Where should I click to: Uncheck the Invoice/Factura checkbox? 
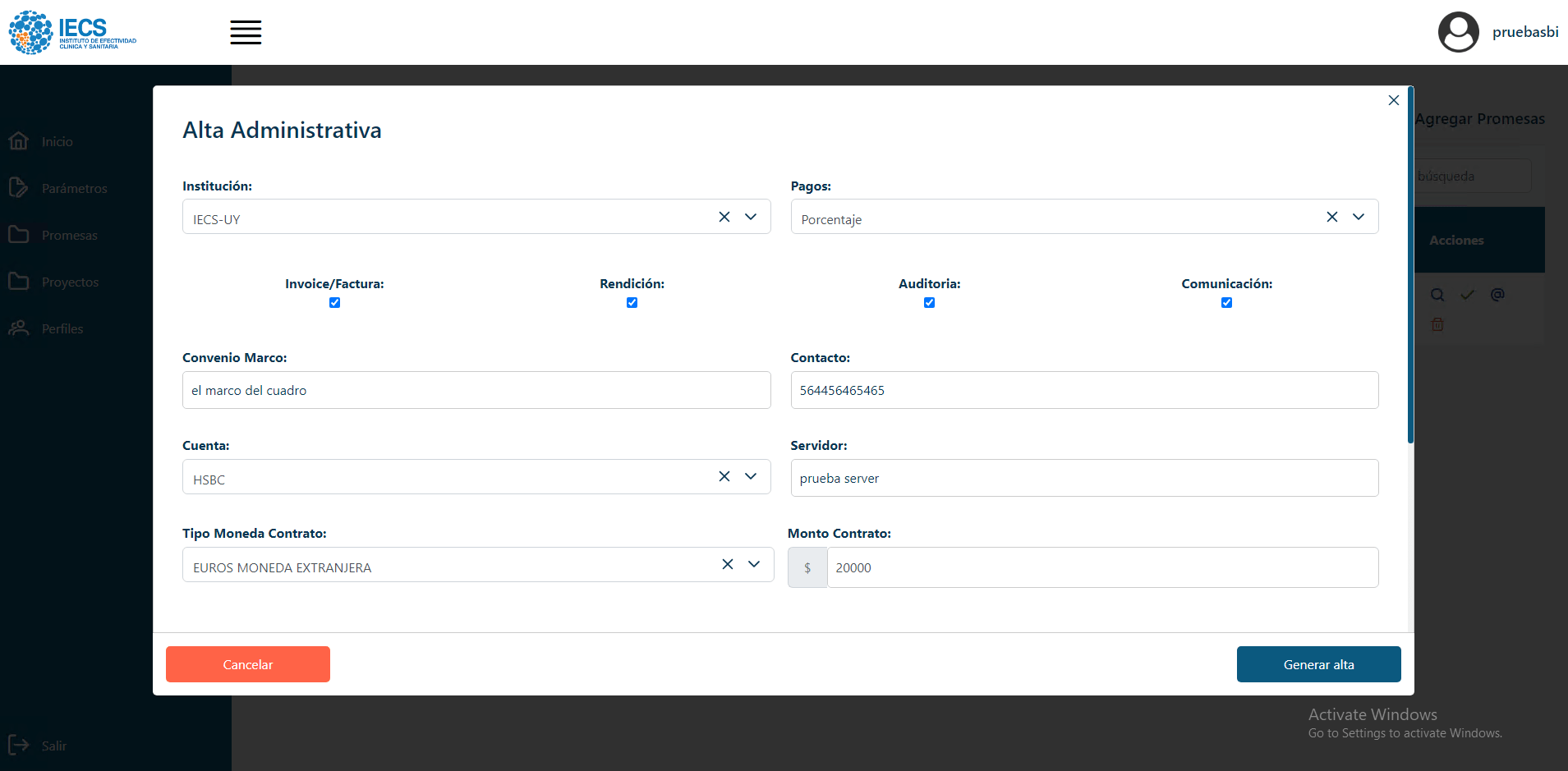(x=334, y=303)
